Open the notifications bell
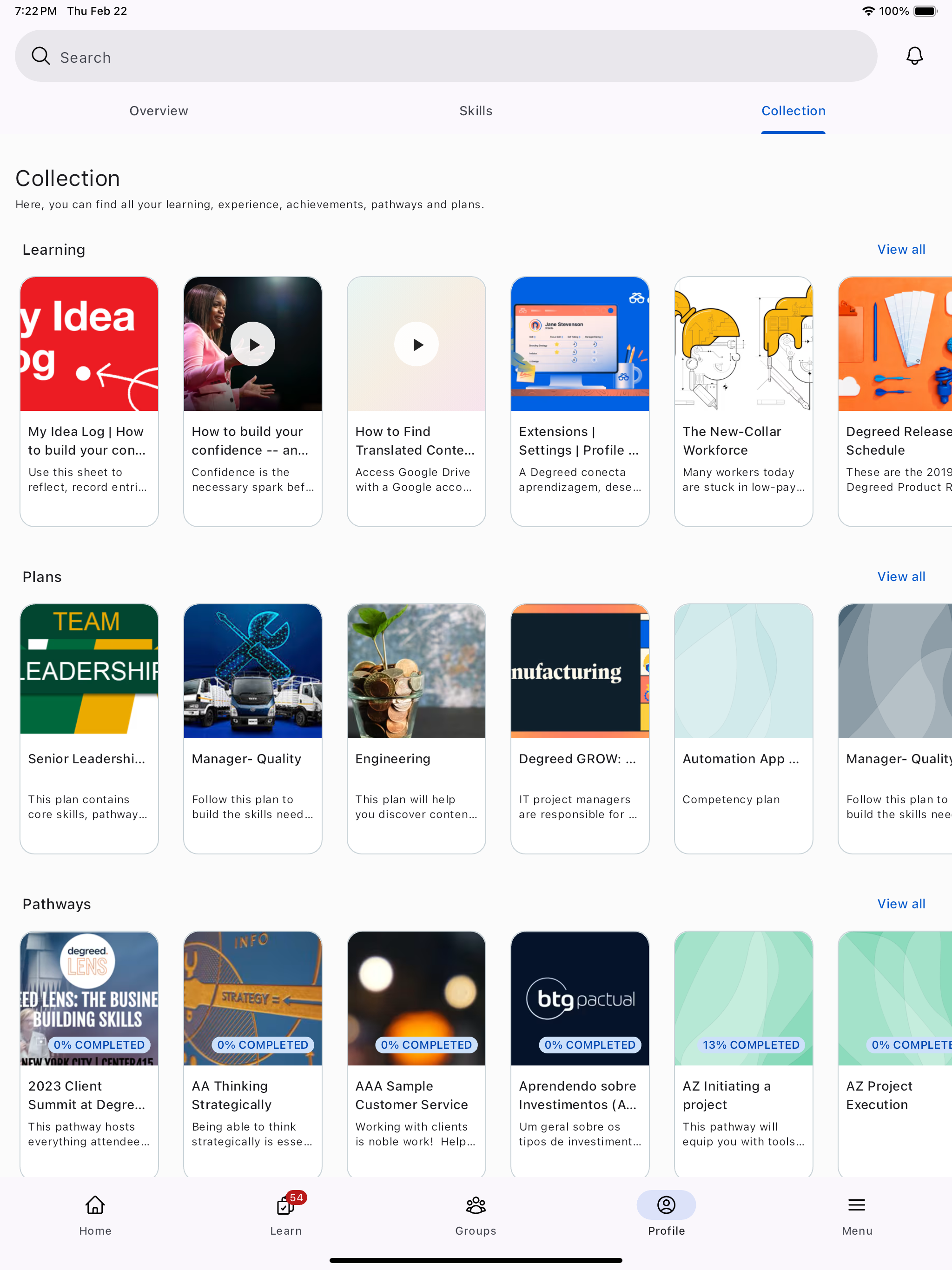Viewport: 952px width, 1270px height. [x=914, y=56]
